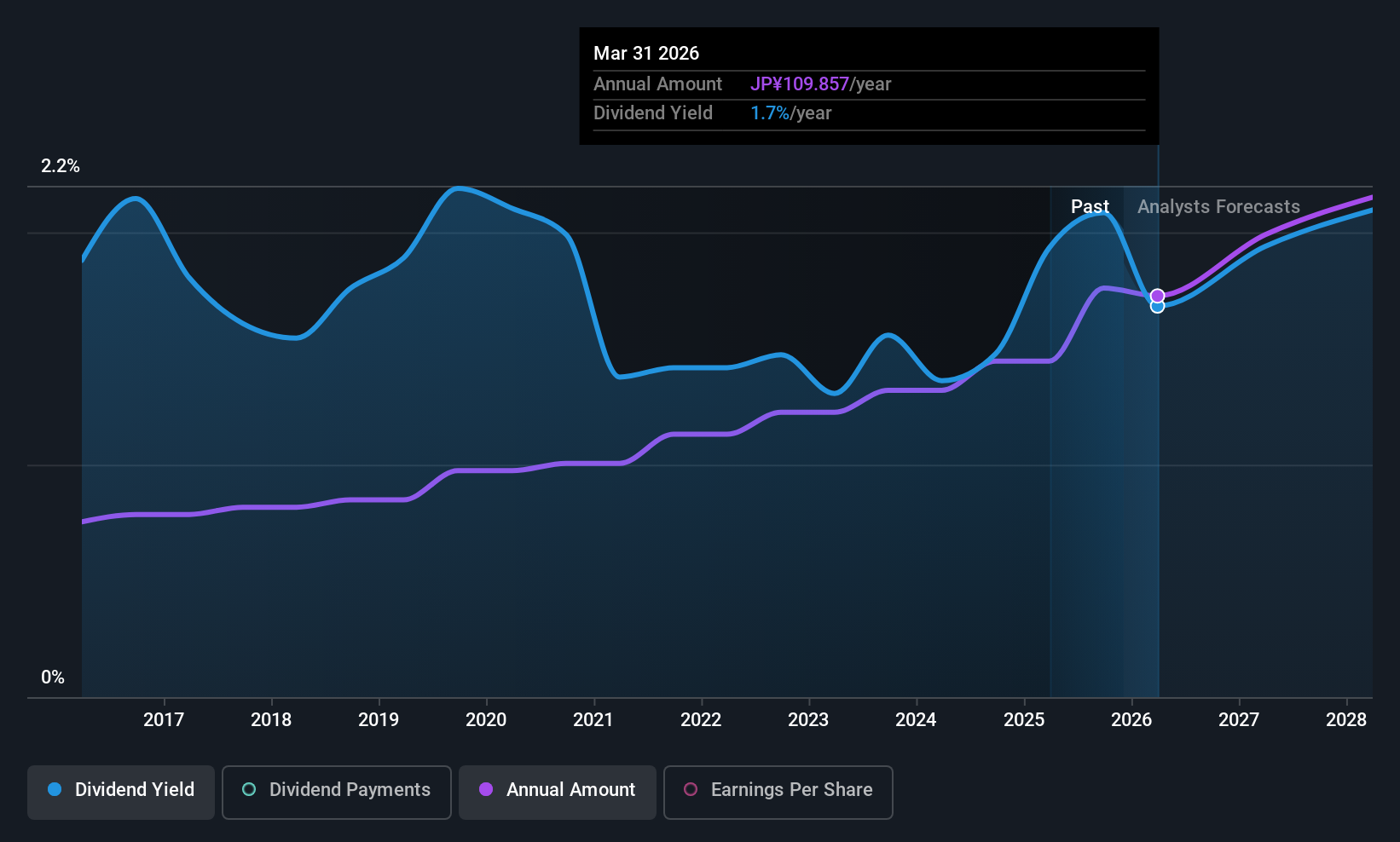Click the 2020 year label on axis
This screenshot has width=1400, height=842.
coord(486,720)
